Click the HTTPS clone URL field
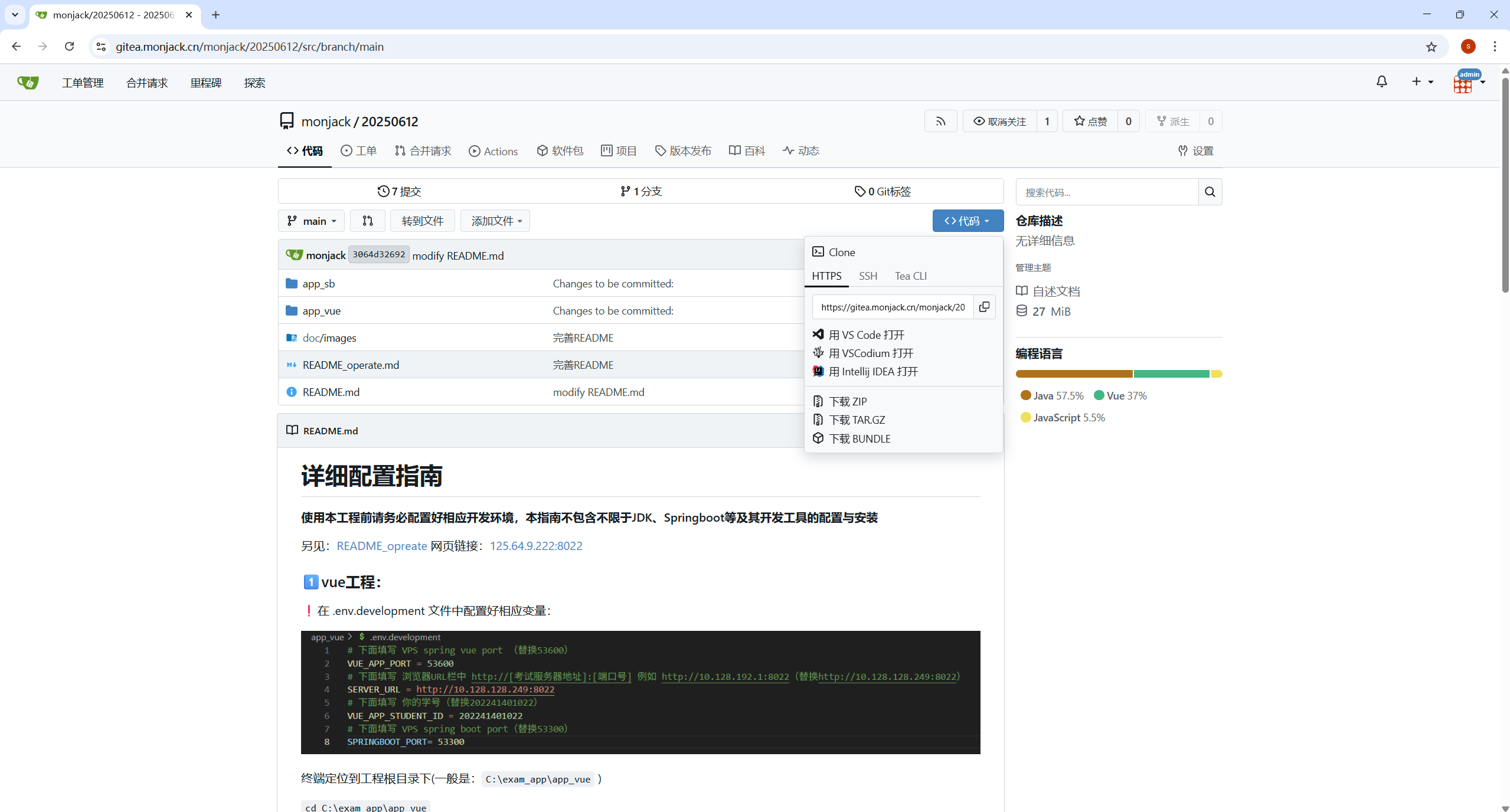This screenshot has width=1510, height=812. (893, 307)
